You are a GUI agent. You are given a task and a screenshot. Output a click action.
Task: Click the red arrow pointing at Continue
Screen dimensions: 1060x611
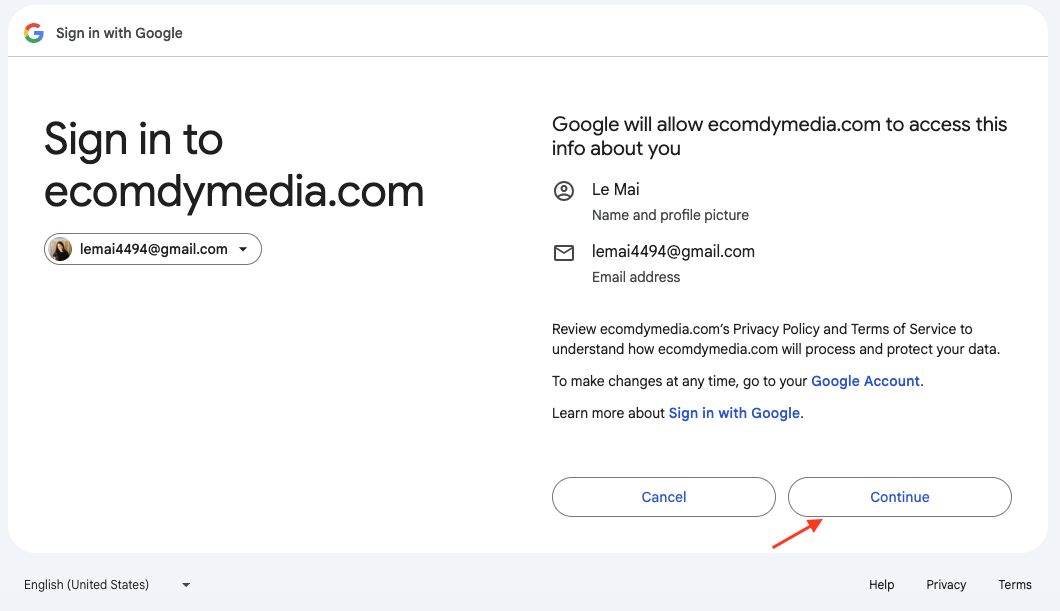pos(797,533)
